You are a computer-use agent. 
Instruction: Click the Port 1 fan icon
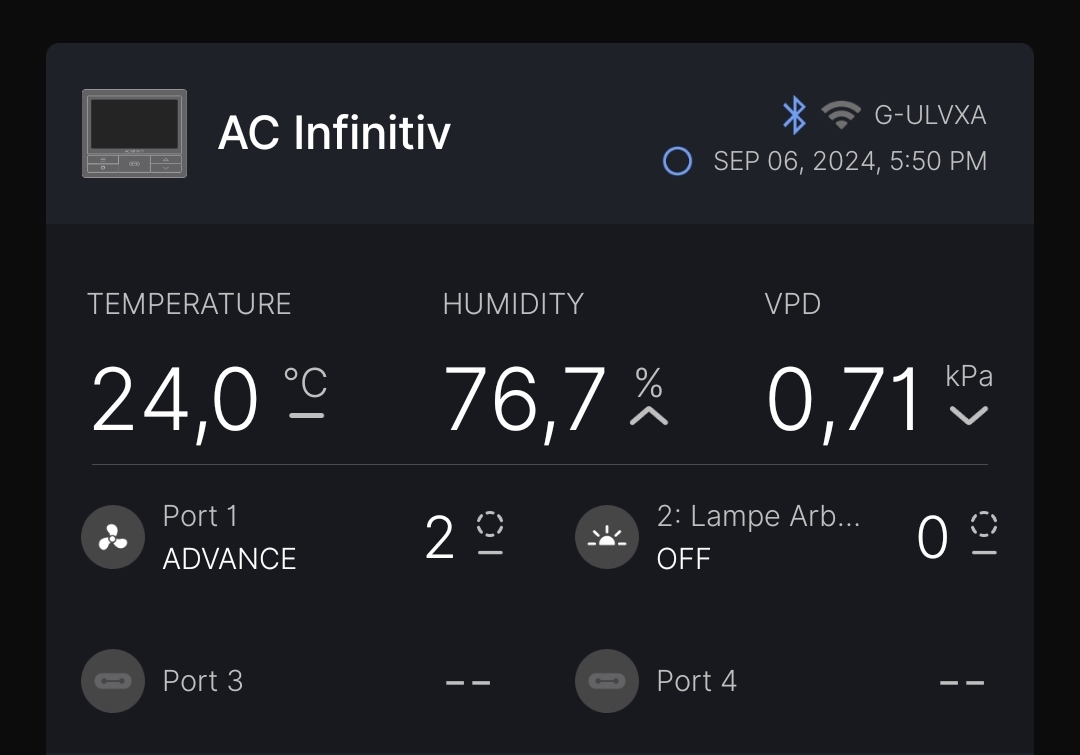113,537
